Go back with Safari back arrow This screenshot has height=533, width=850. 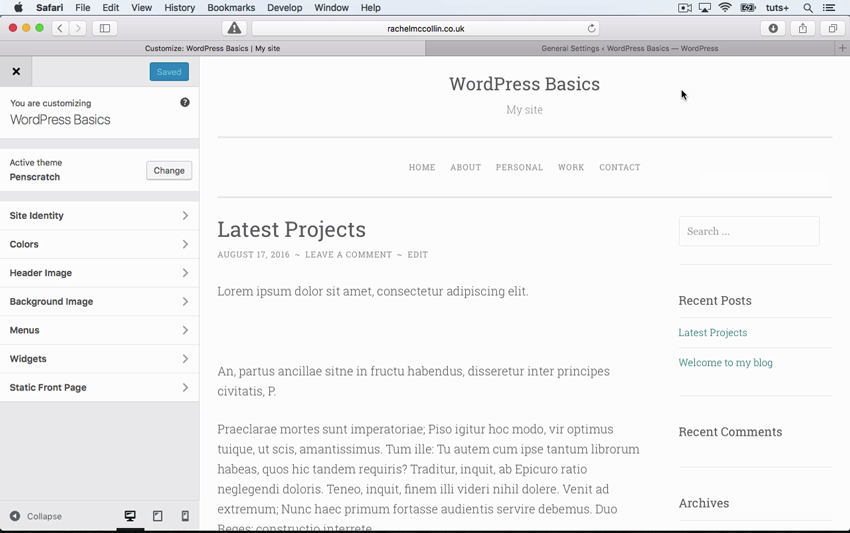click(x=60, y=28)
